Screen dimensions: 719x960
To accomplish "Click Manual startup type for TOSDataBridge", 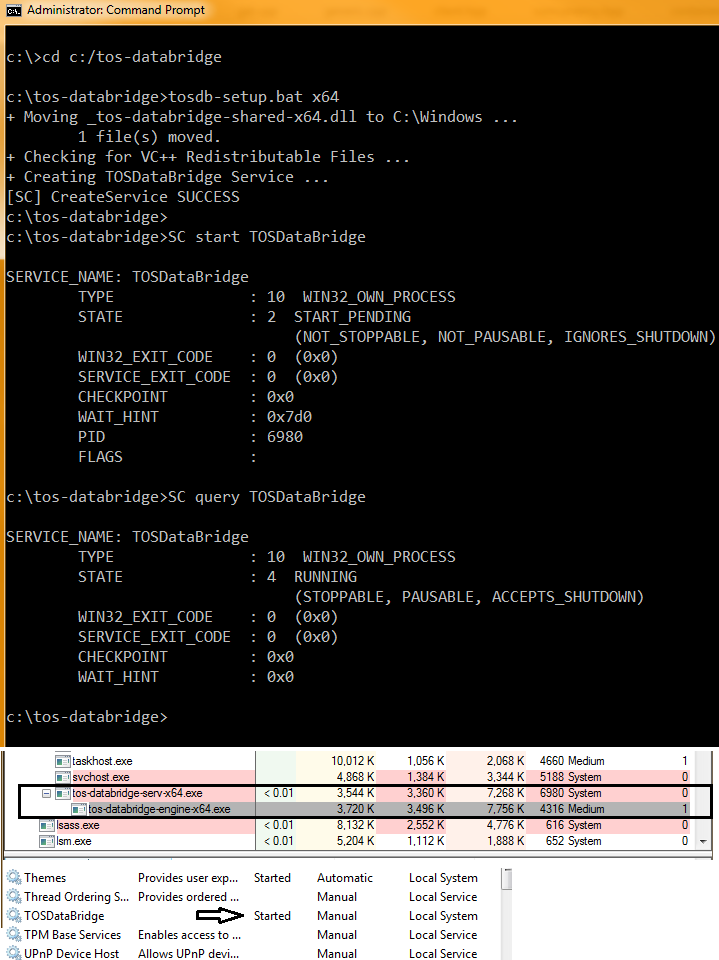I will tap(337, 915).
